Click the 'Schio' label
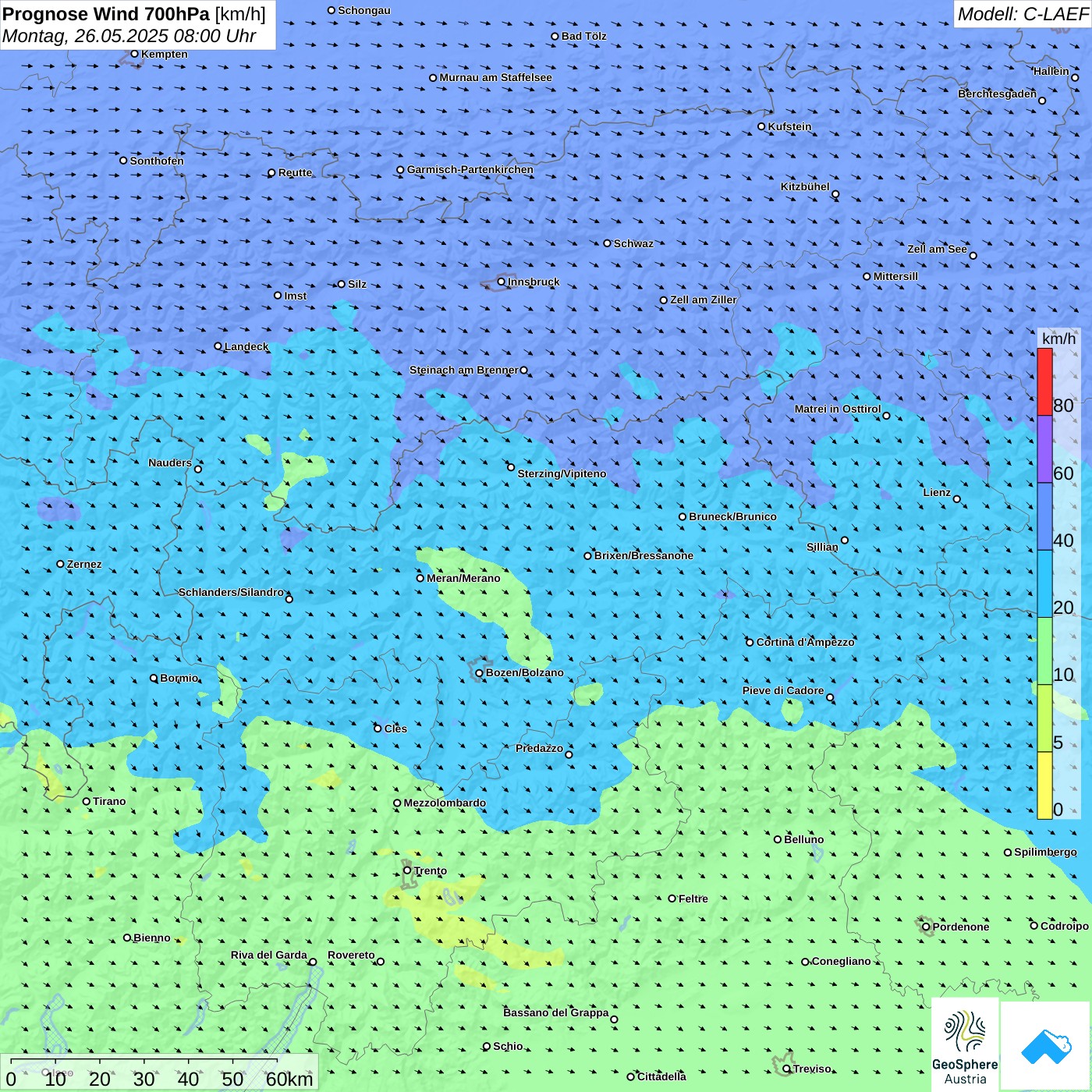 (508, 1046)
